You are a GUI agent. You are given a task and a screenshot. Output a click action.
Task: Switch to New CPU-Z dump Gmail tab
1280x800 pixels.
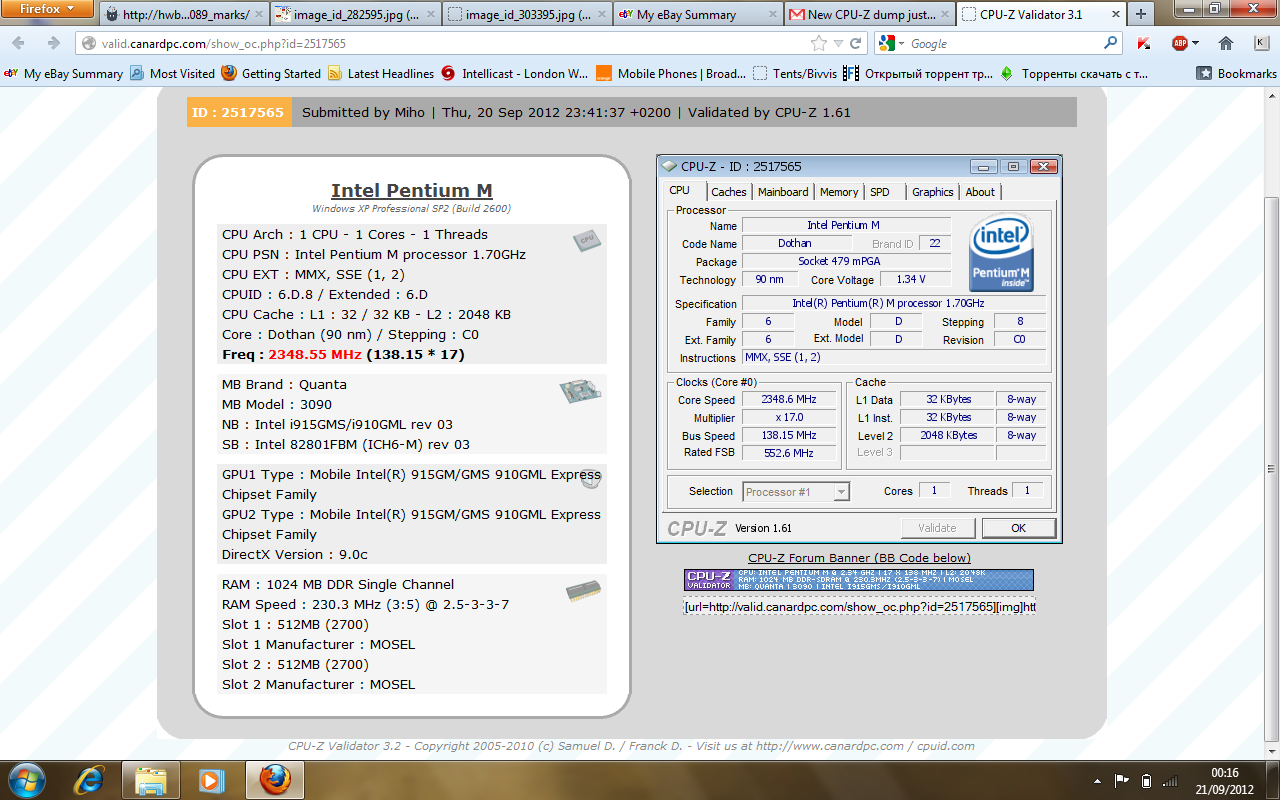868,14
